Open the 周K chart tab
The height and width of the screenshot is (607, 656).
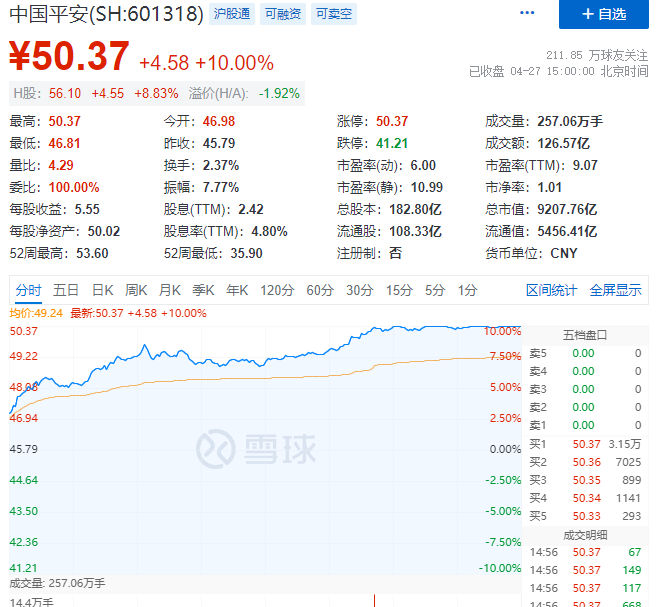[x=136, y=290]
